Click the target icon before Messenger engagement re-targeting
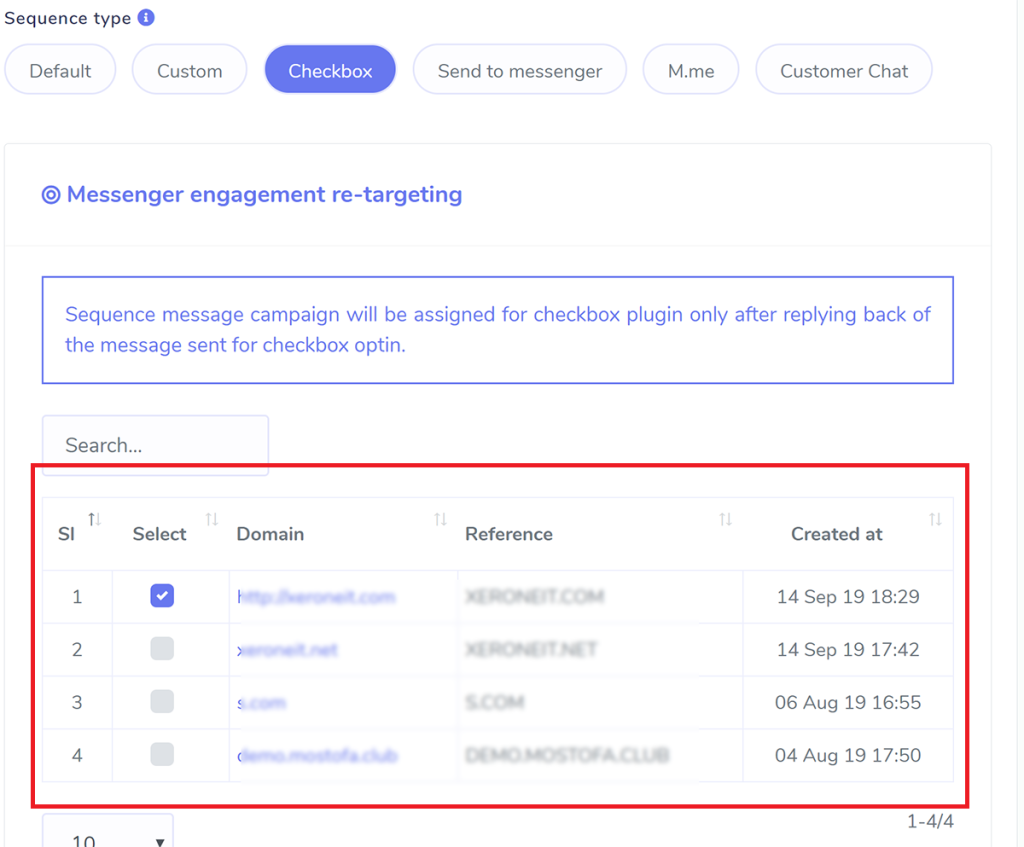This screenshot has width=1024, height=847. pos(50,194)
